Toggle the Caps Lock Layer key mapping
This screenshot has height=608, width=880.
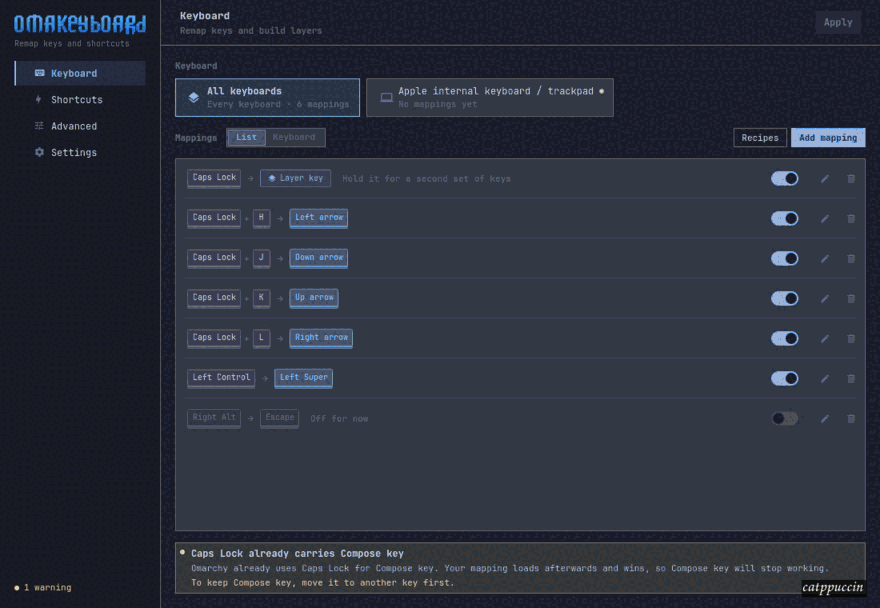[784, 179]
